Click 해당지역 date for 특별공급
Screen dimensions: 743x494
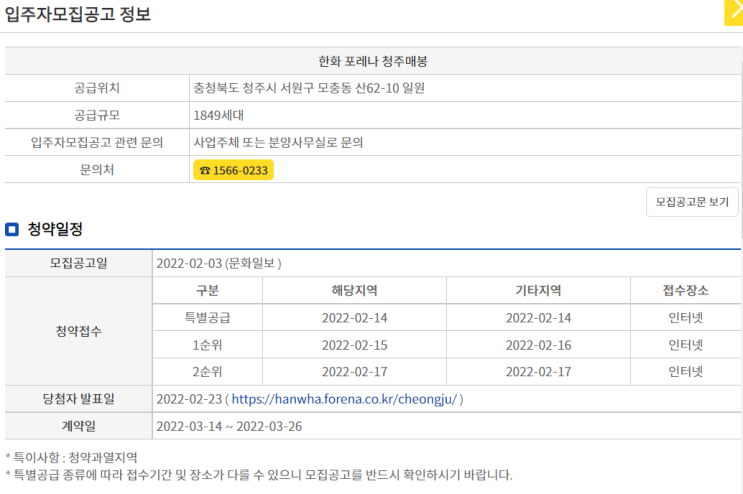[x=354, y=318]
